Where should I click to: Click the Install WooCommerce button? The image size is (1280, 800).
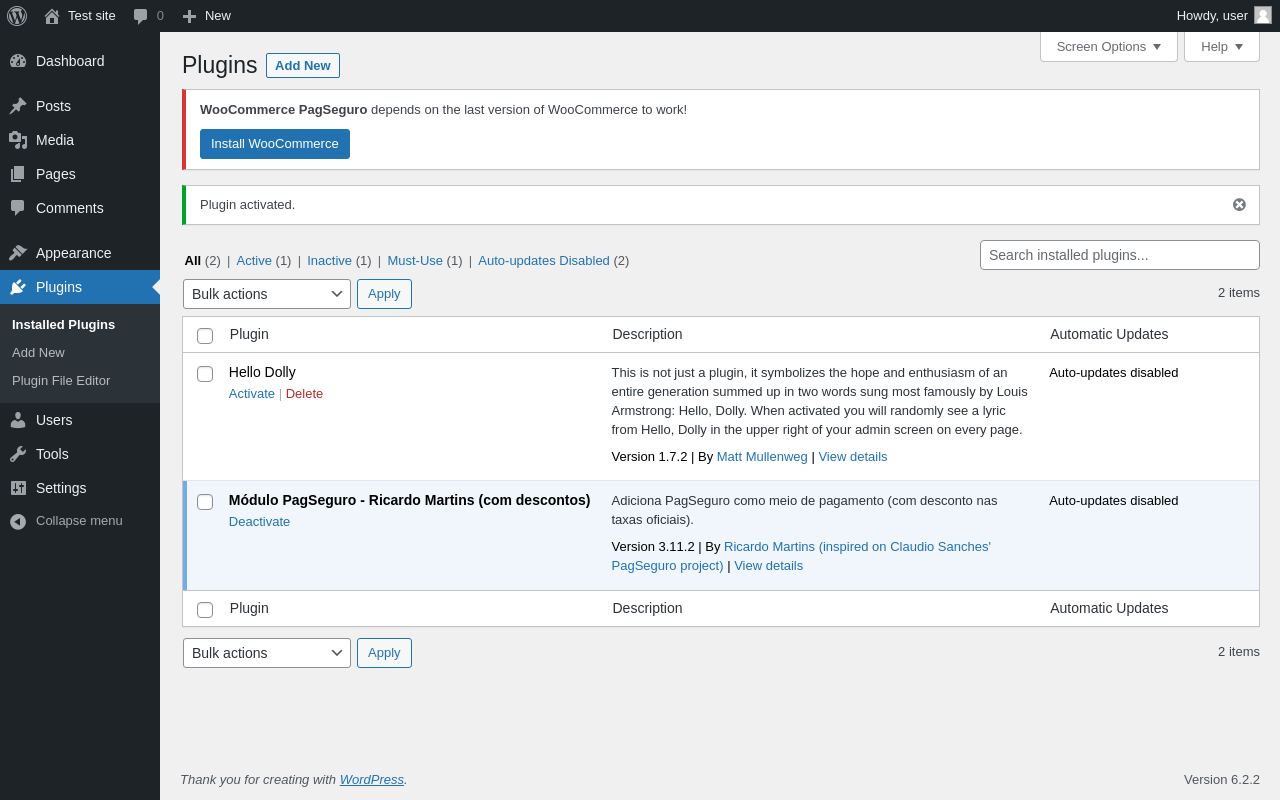click(x=275, y=144)
